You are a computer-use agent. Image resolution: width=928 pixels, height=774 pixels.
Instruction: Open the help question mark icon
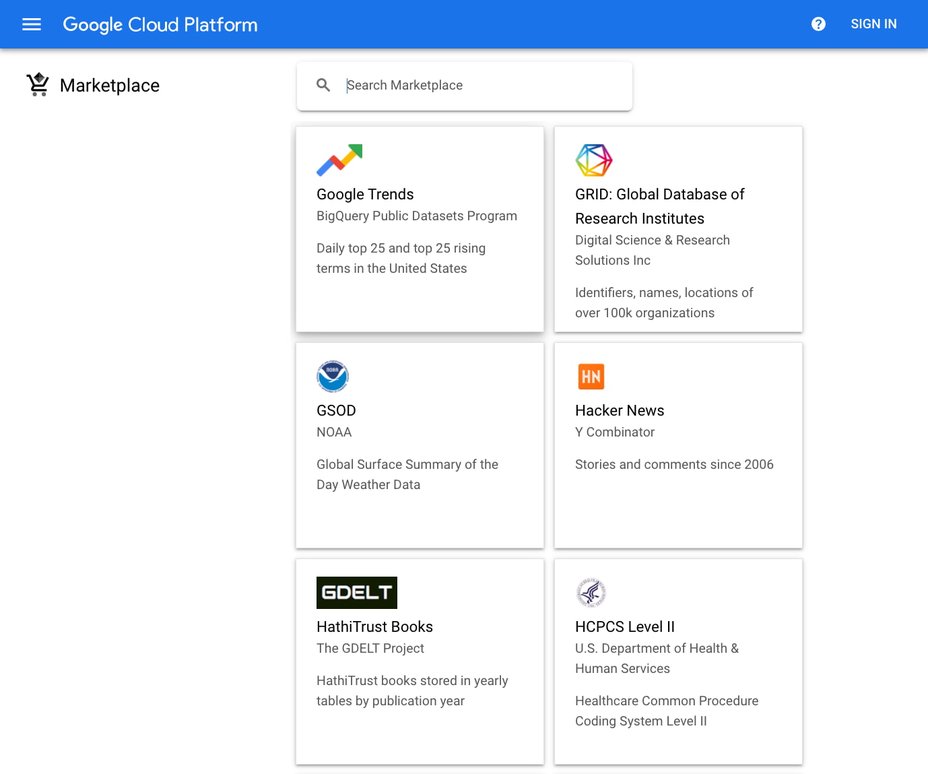pos(818,24)
